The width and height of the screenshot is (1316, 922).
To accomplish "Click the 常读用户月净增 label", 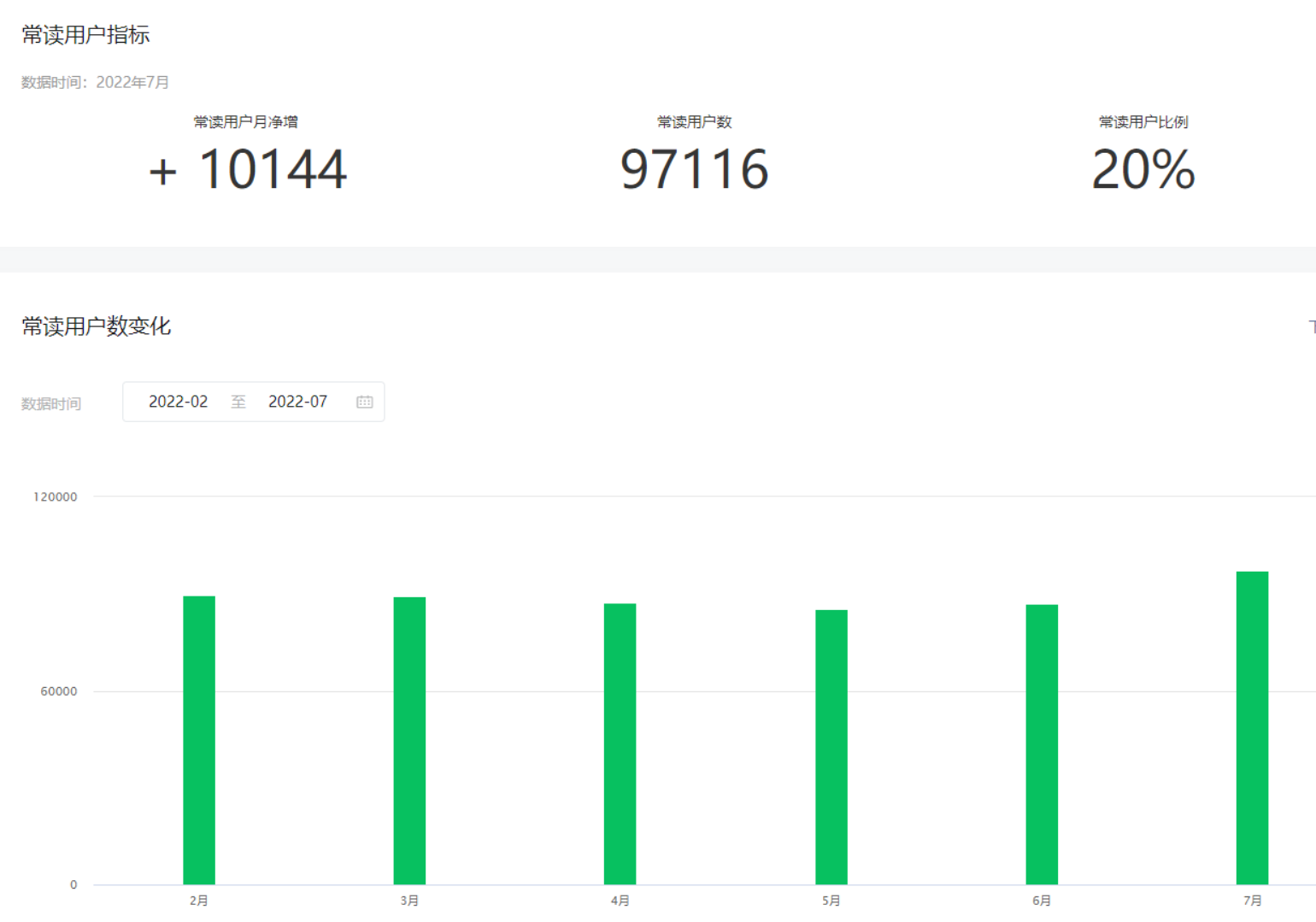I will (x=246, y=122).
